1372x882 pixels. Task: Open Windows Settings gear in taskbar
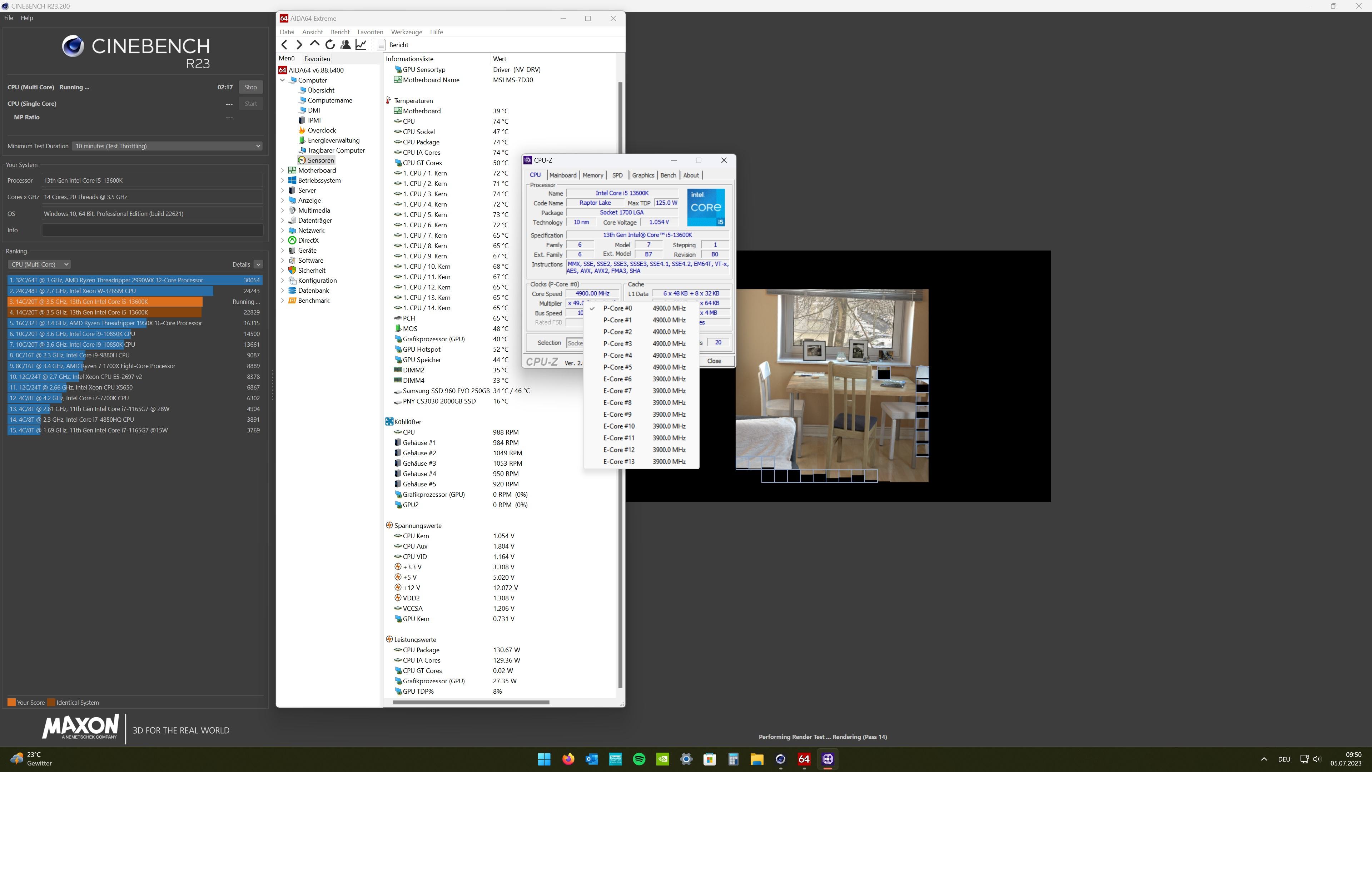[x=686, y=759]
